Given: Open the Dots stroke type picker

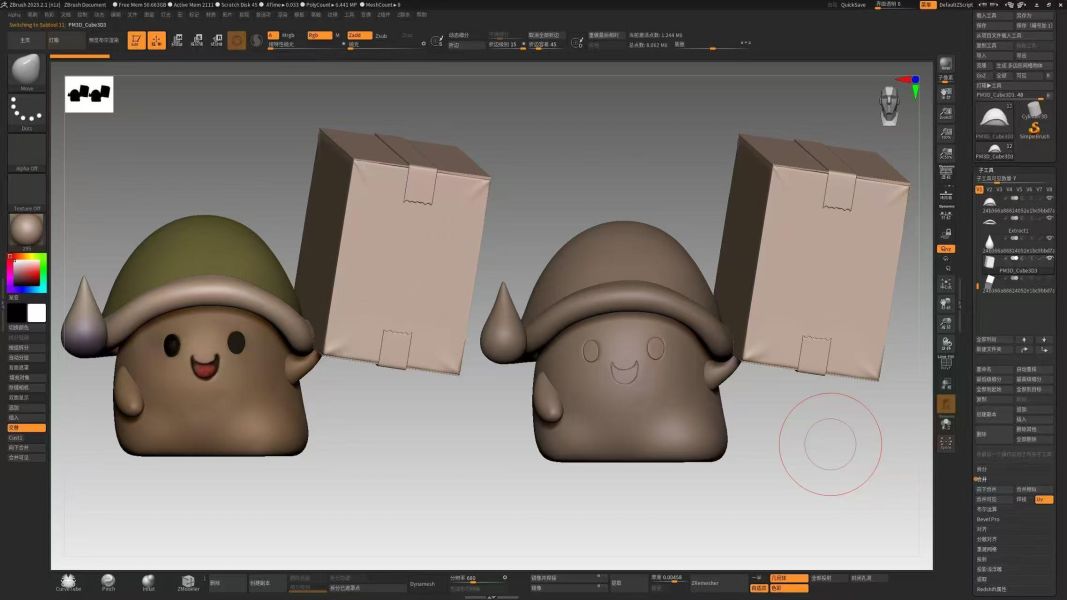Looking at the screenshot, I should (x=27, y=113).
